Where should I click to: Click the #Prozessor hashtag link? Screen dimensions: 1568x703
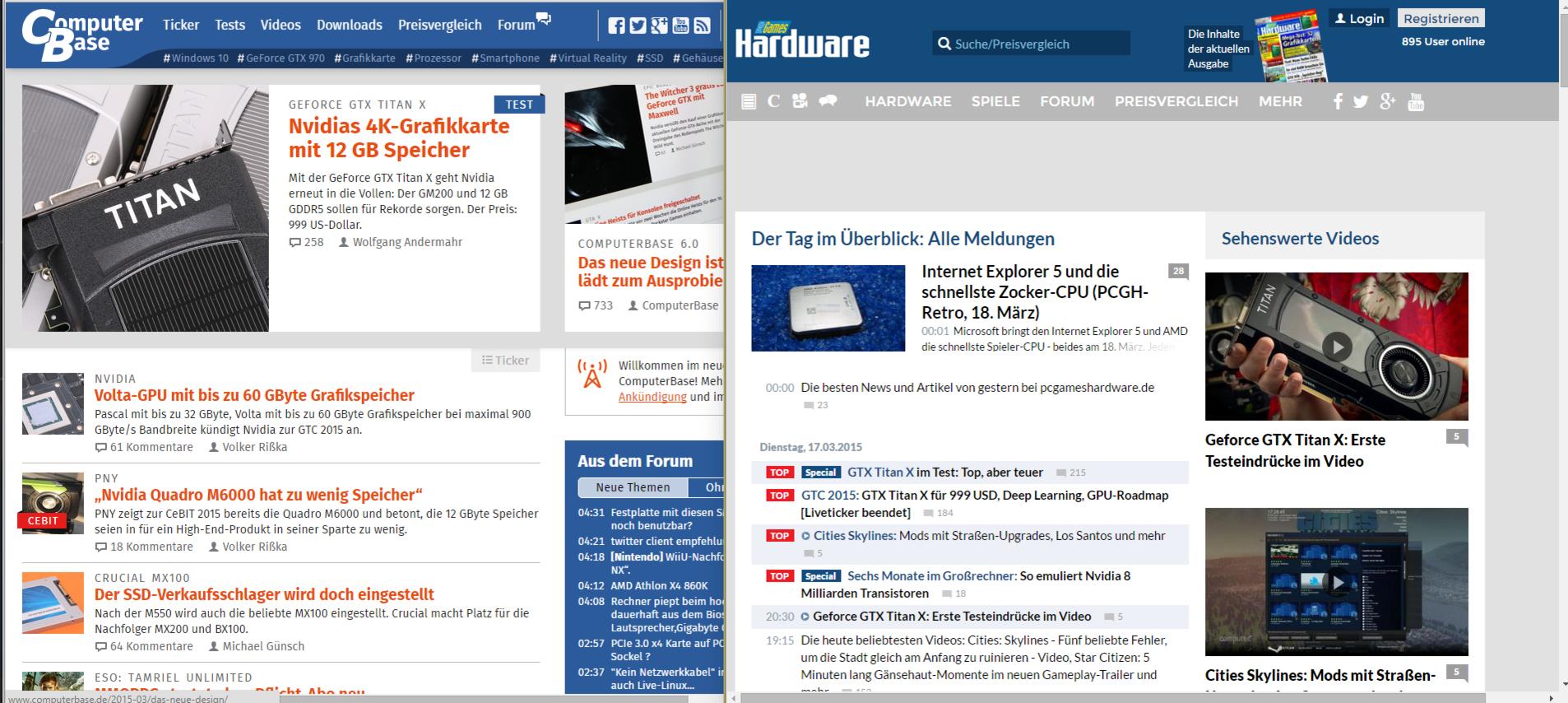pos(434,58)
